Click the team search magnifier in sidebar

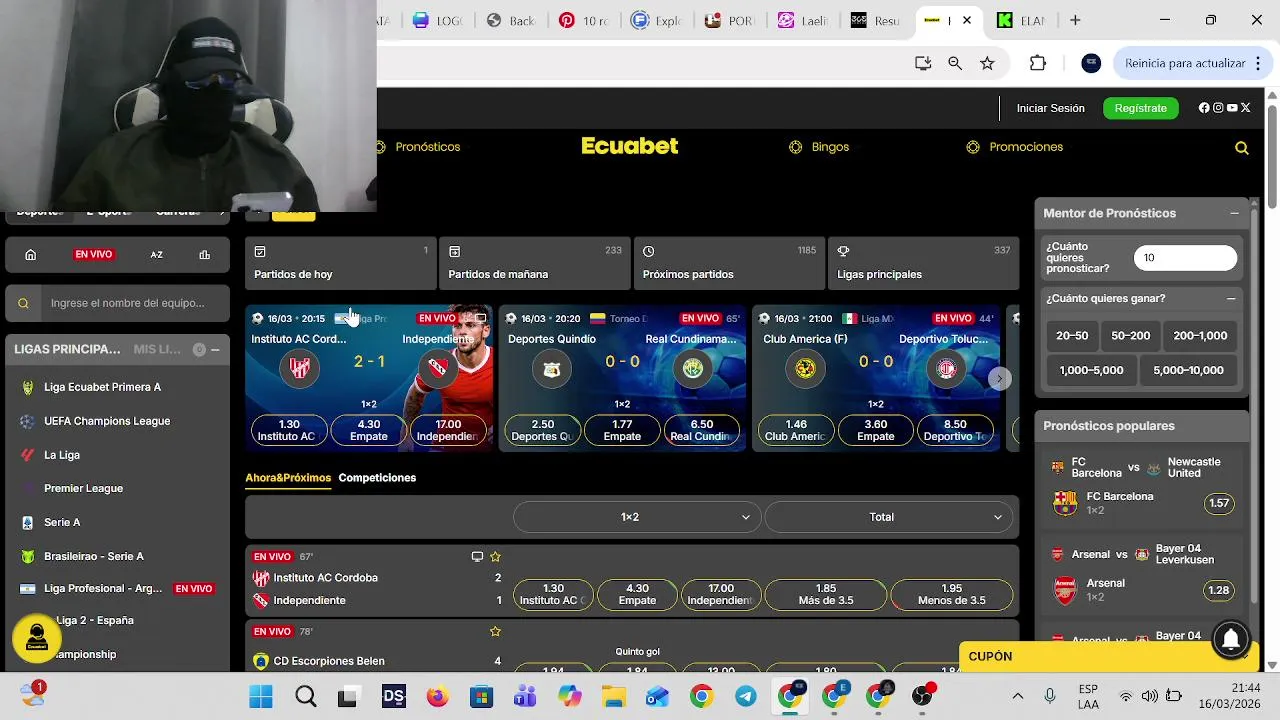(x=24, y=303)
